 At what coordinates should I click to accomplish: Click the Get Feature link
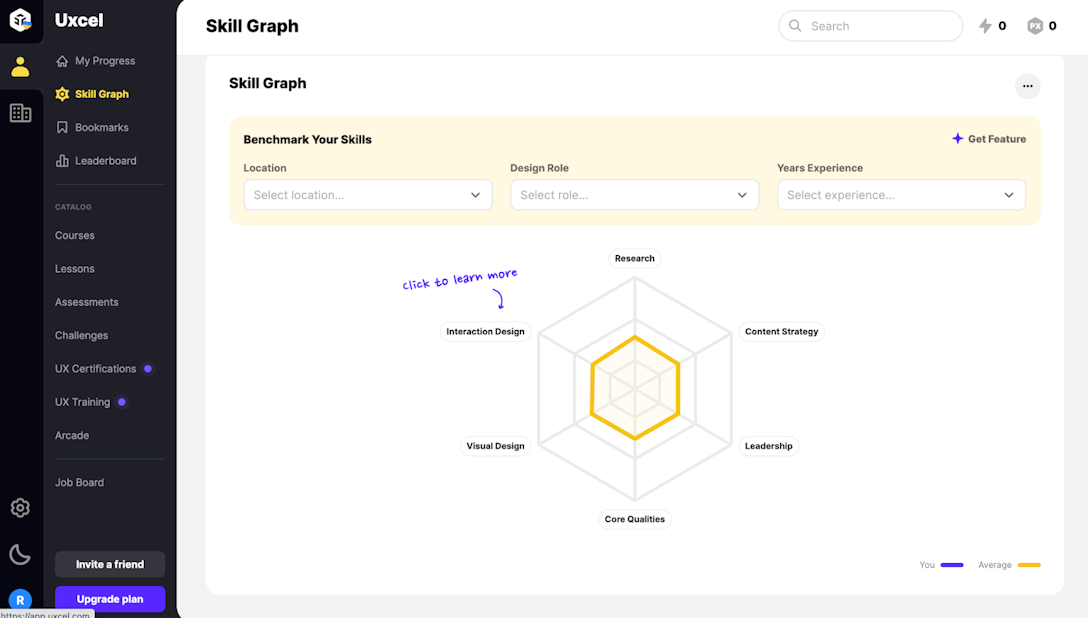pyautogui.click(x=989, y=139)
